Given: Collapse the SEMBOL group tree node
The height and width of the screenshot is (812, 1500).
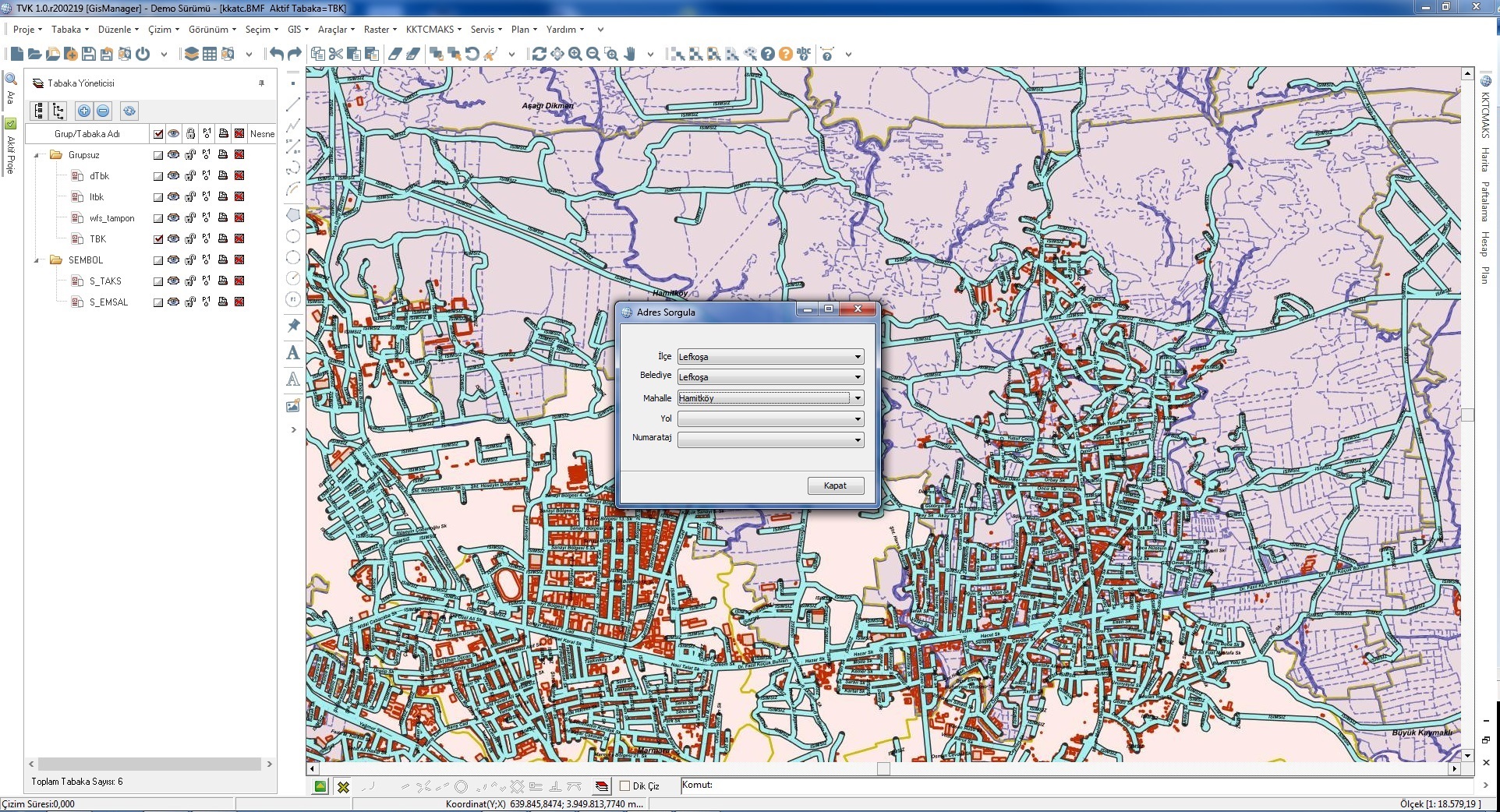Looking at the screenshot, I should (37, 260).
